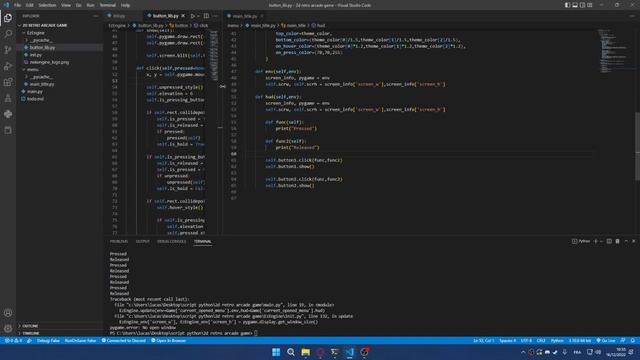Change Python language mode in status bar

point(557,340)
